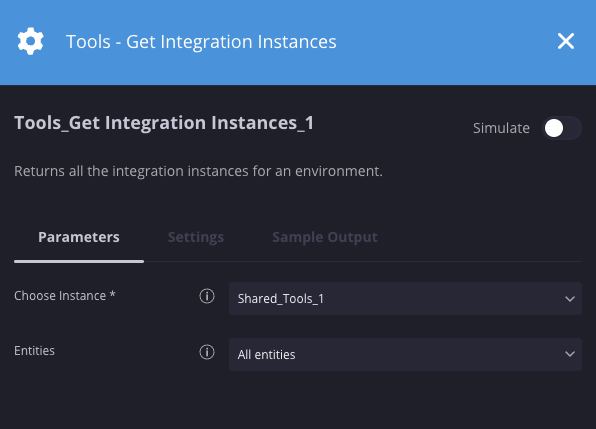596x429 pixels.
Task: Expand the Choose Instance chevron arrow
Action: [x=570, y=299]
